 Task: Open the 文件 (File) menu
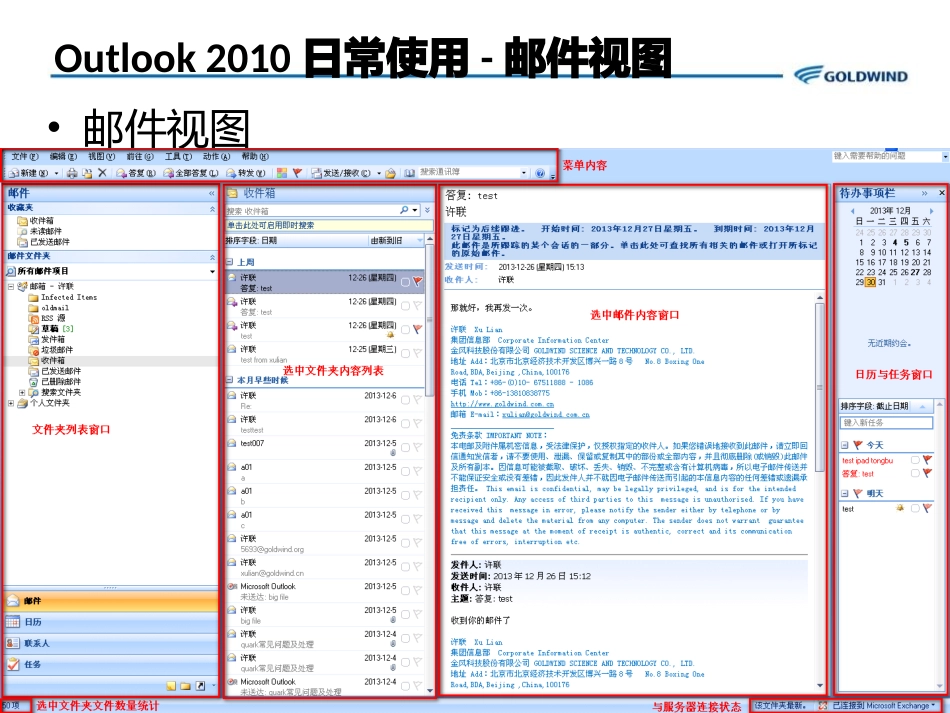pyautogui.click(x=24, y=157)
